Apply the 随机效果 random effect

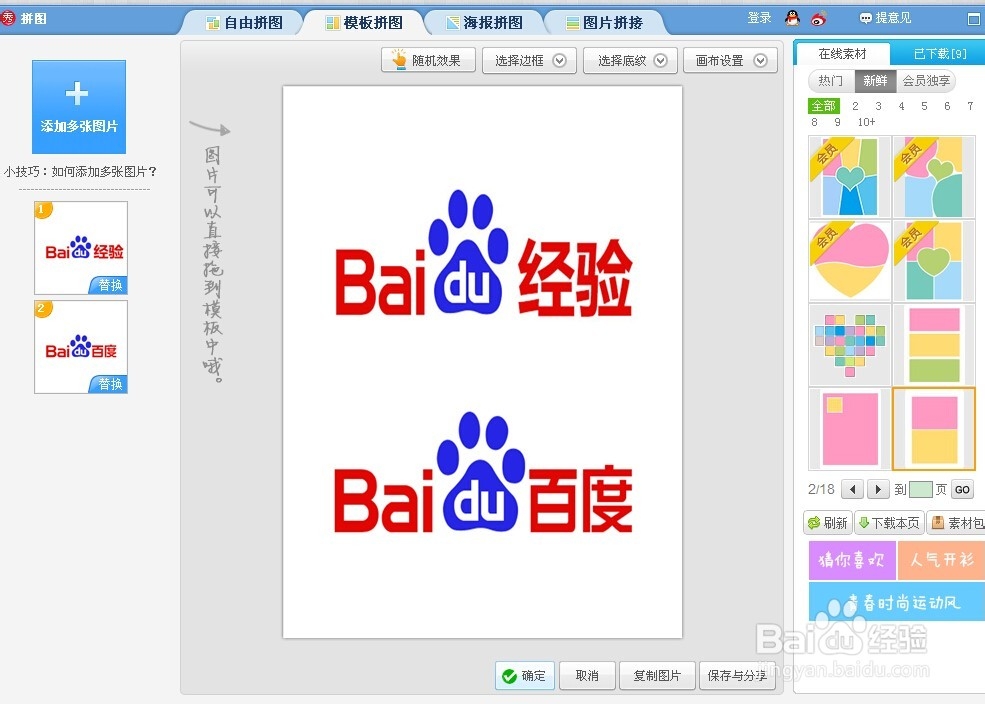click(428, 60)
